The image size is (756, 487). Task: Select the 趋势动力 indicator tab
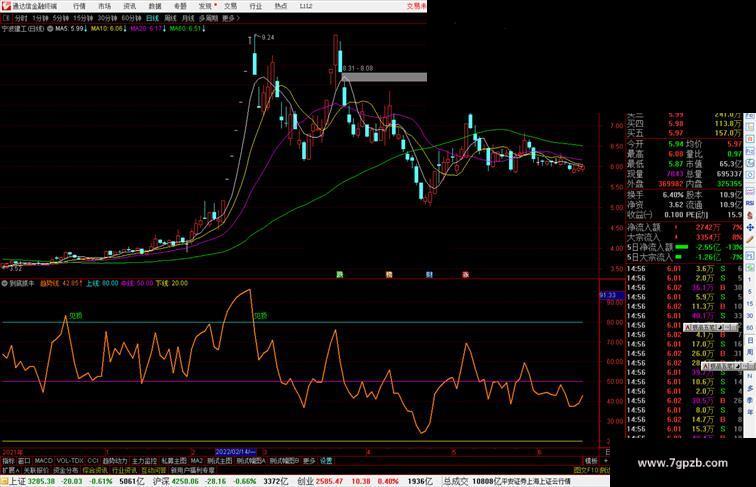click(115, 461)
